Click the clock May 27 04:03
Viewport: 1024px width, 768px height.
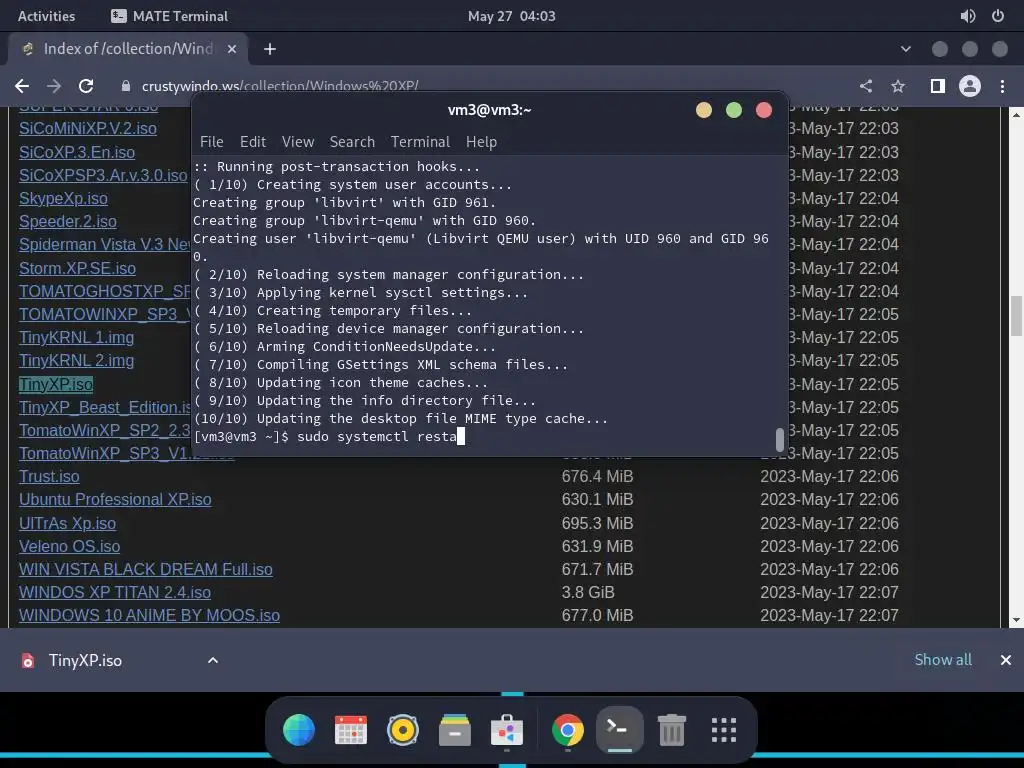(511, 16)
